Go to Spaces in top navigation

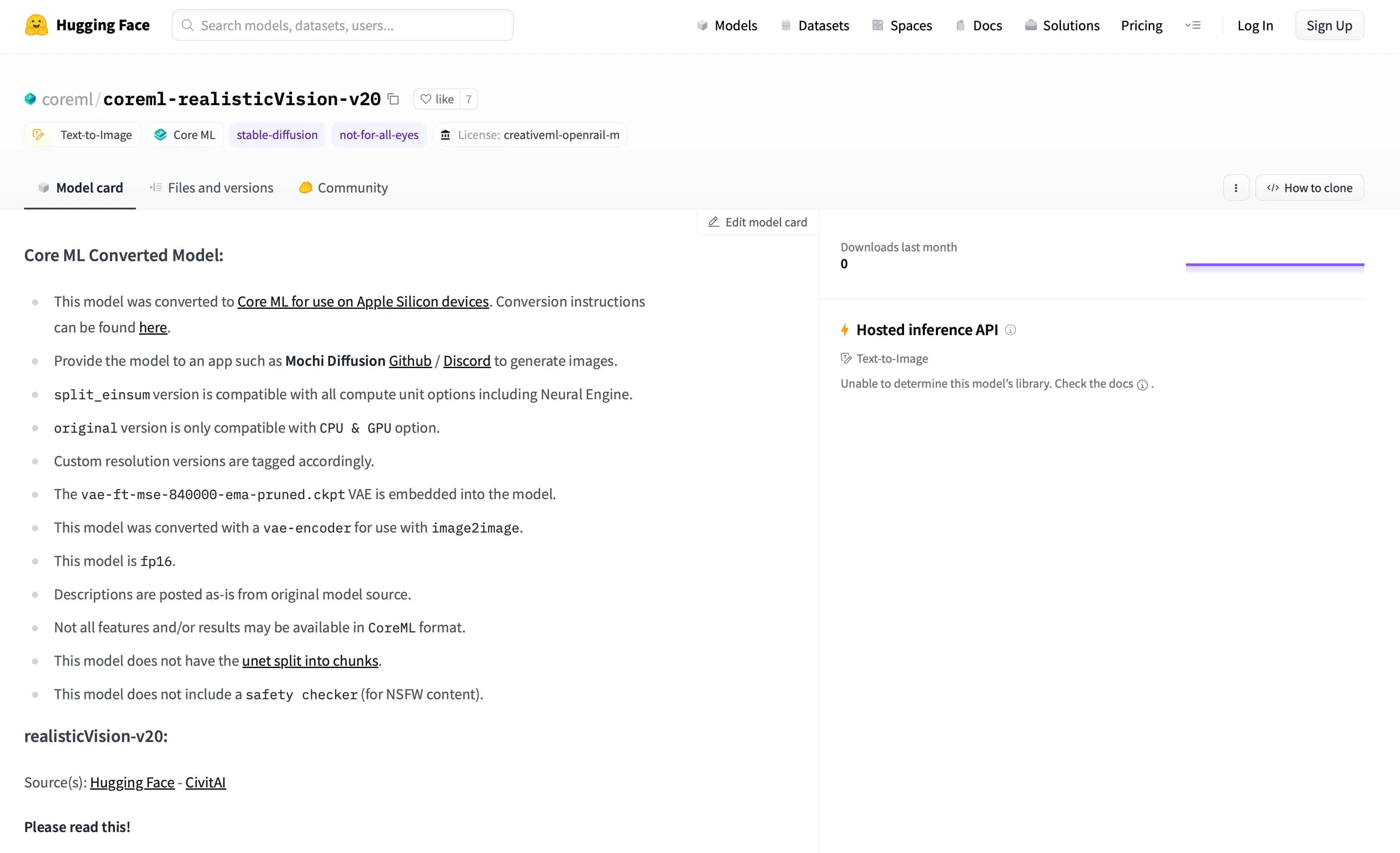902,25
